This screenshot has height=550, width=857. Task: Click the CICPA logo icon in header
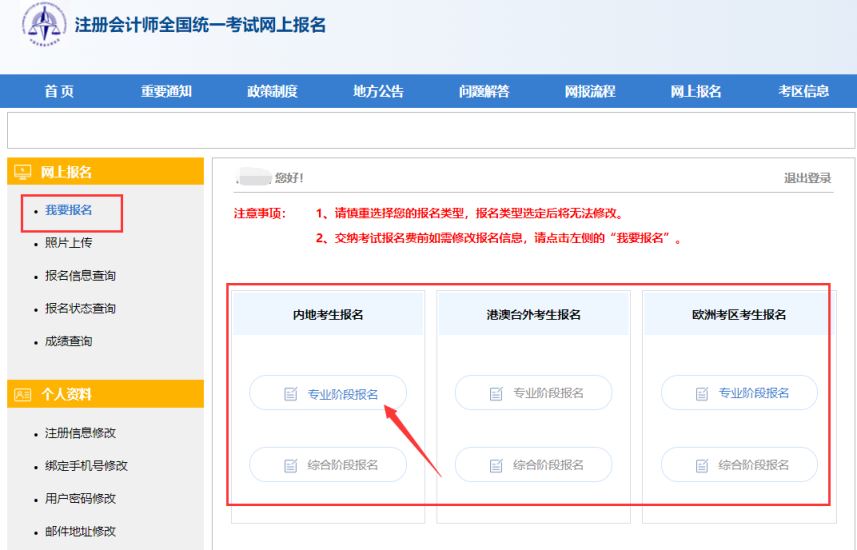tap(40, 24)
